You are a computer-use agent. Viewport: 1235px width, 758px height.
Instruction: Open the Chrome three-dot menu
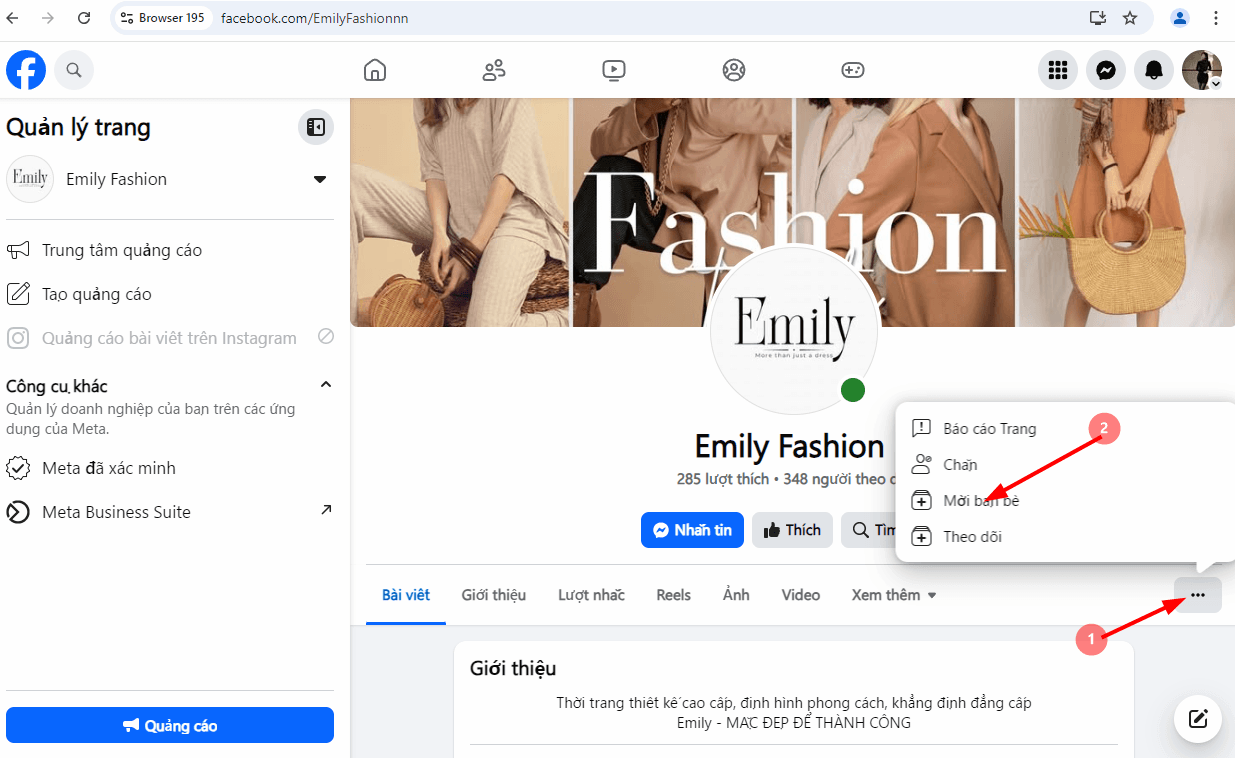point(1216,18)
